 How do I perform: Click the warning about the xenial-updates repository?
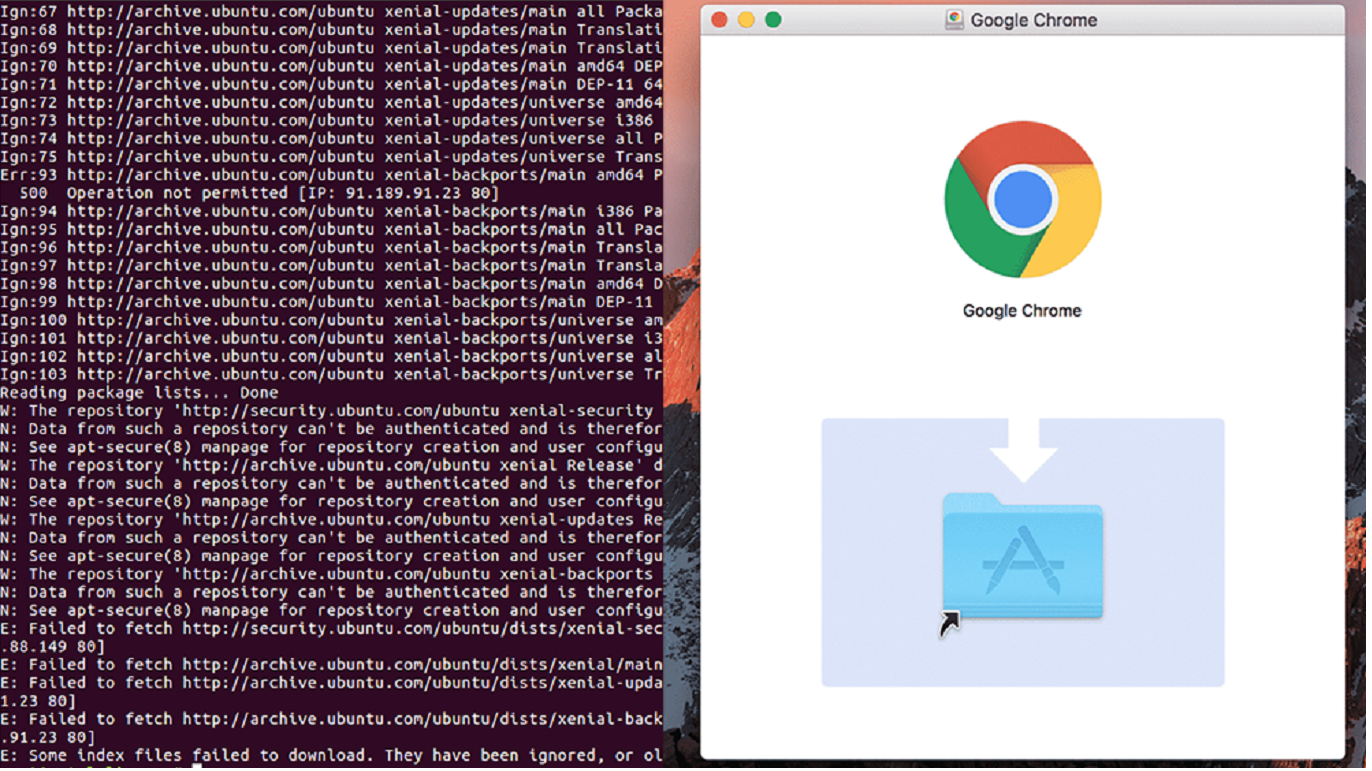point(331,520)
